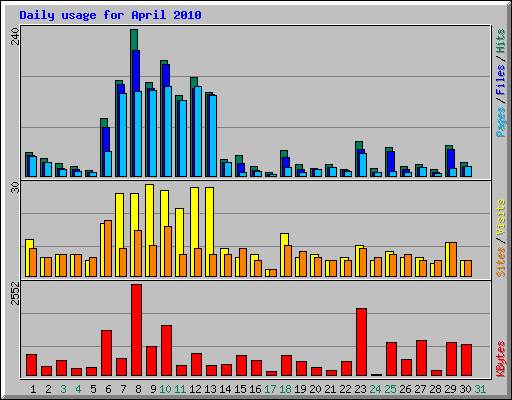
Task: Select the 2552 axis value label
Action: pos(15,293)
